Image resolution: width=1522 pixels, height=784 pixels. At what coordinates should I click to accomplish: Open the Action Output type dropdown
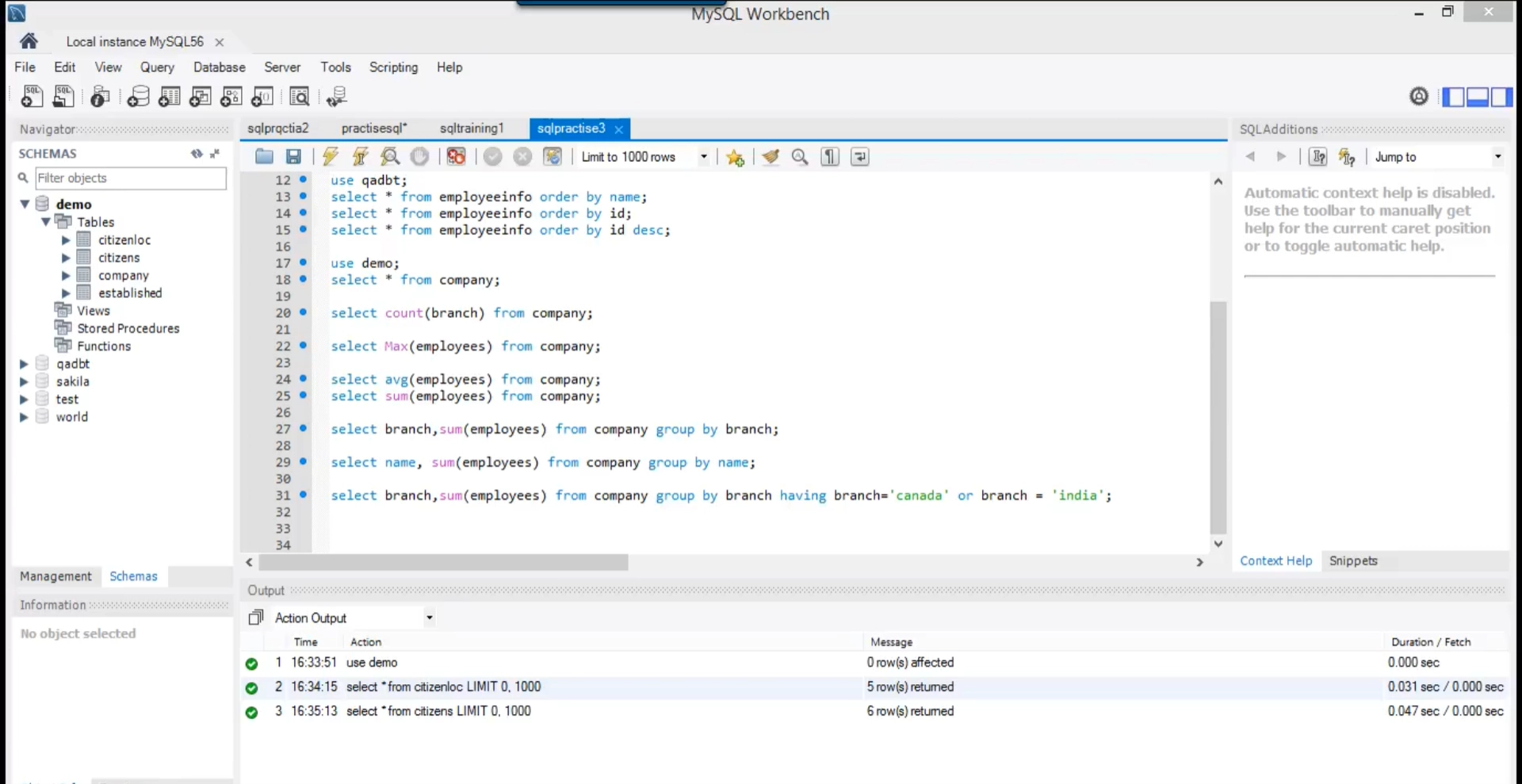(x=429, y=618)
